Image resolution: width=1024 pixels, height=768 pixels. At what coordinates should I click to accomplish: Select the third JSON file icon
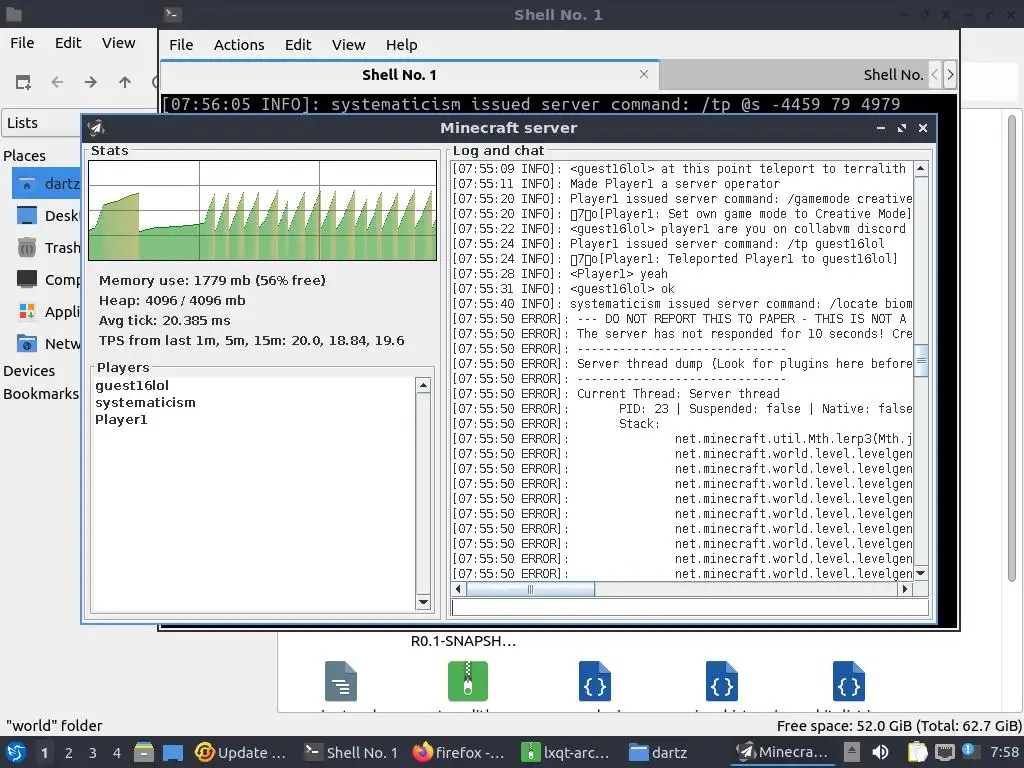coord(848,680)
